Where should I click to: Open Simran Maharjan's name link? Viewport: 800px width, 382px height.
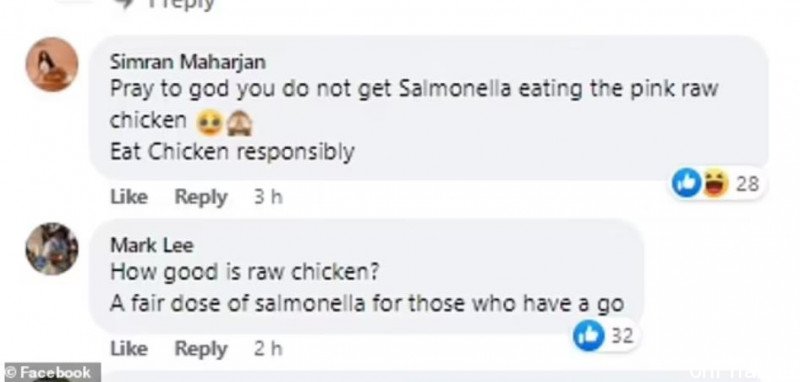[x=188, y=62]
